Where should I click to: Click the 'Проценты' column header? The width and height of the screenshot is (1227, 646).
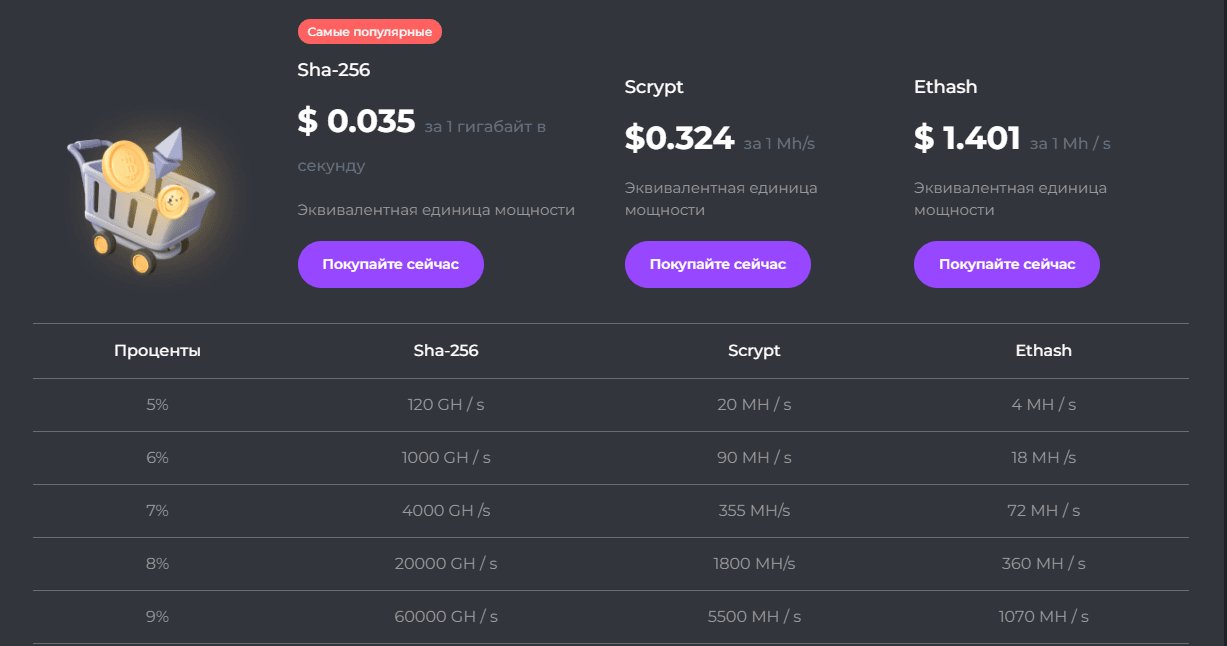click(157, 351)
